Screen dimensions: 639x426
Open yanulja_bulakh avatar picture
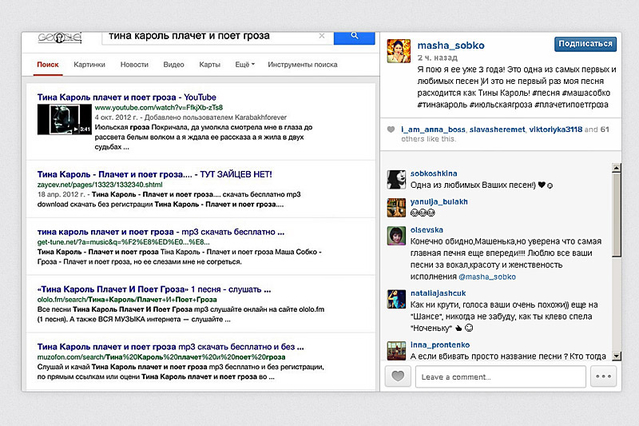point(396,207)
